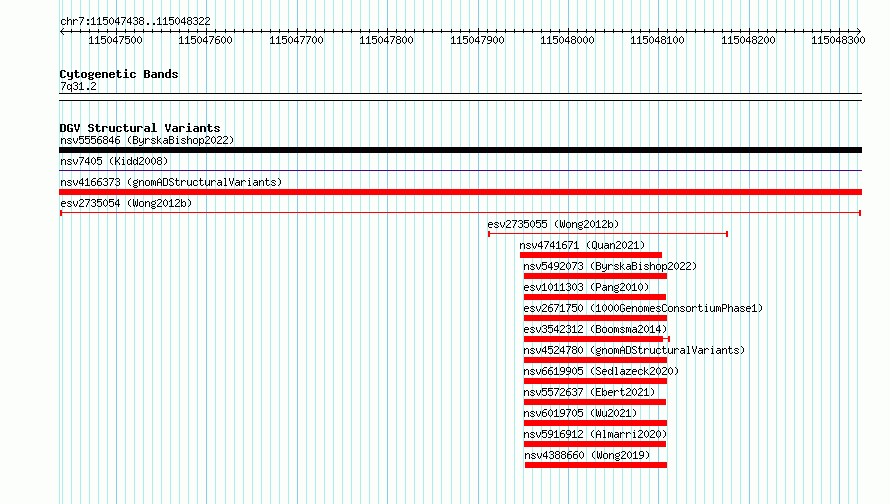This screenshot has height=504, width=890.
Task: Open esv3542312 (Boomsma2014) variant label
Action: pos(595,329)
